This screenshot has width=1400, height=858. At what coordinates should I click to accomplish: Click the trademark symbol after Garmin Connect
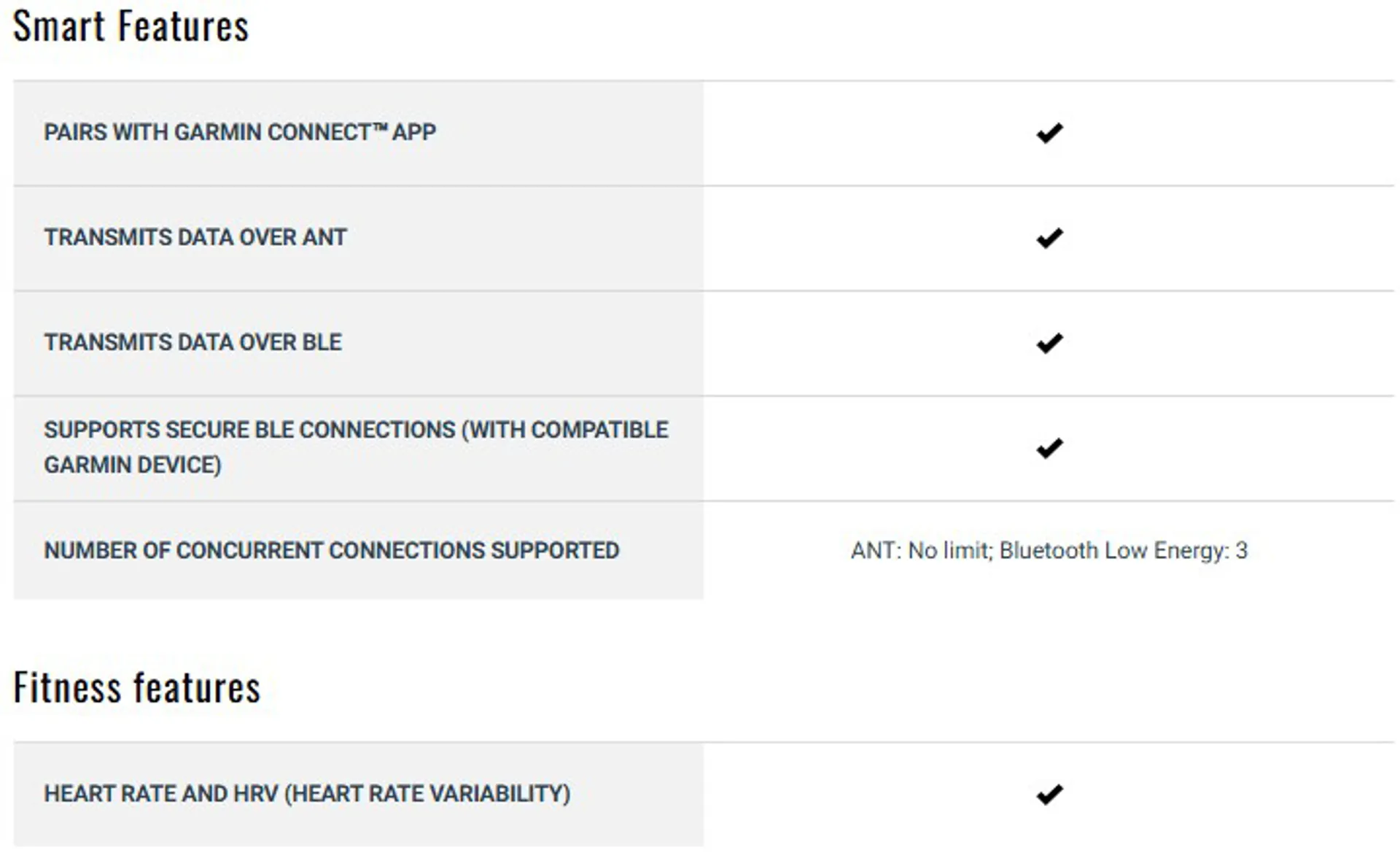coord(380,128)
